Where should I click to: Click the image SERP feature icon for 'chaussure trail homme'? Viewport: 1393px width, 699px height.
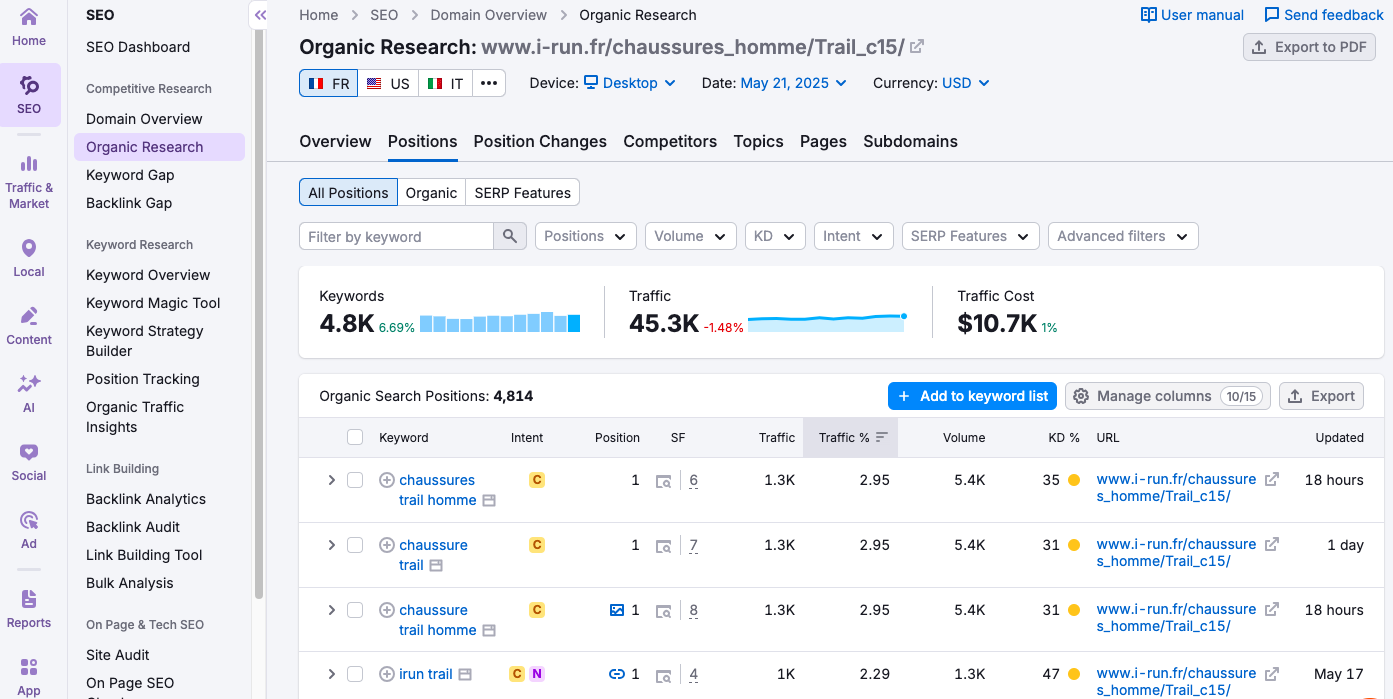click(x=617, y=610)
